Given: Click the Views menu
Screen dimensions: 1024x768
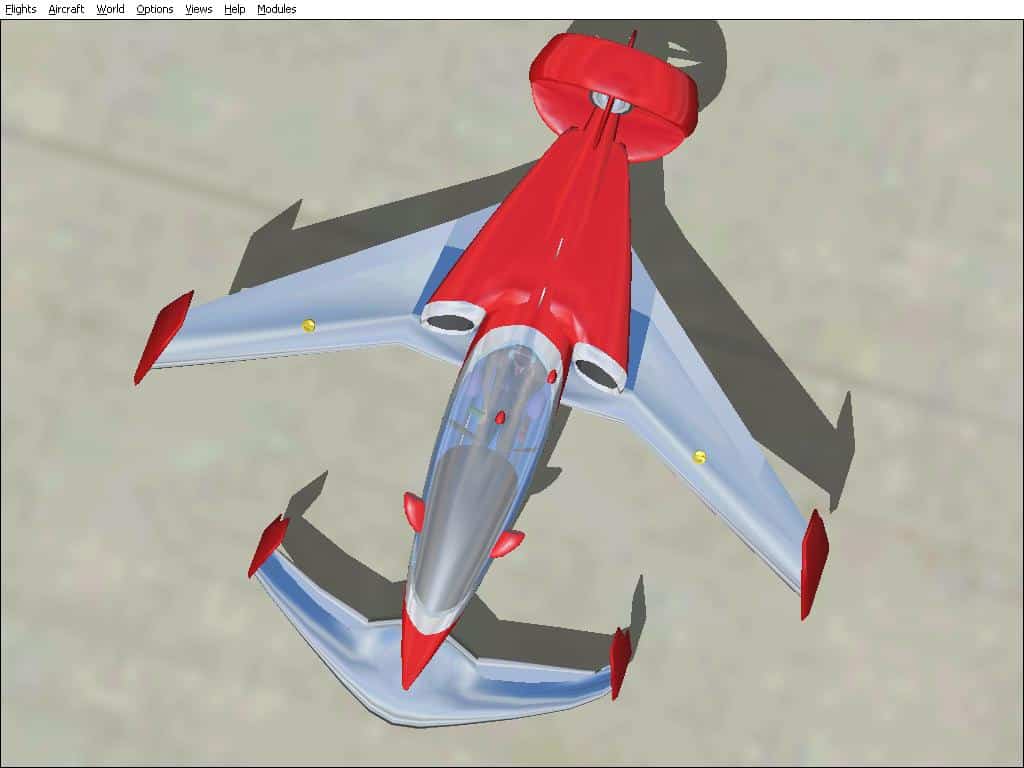Looking at the screenshot, I should pos(199,9).
